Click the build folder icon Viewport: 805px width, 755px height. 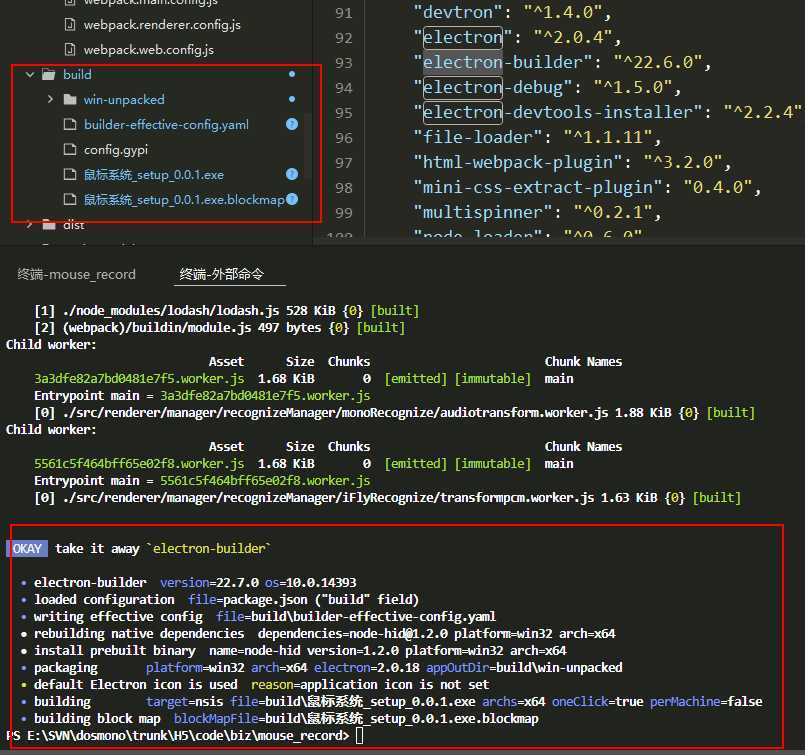tap(49, 74)
